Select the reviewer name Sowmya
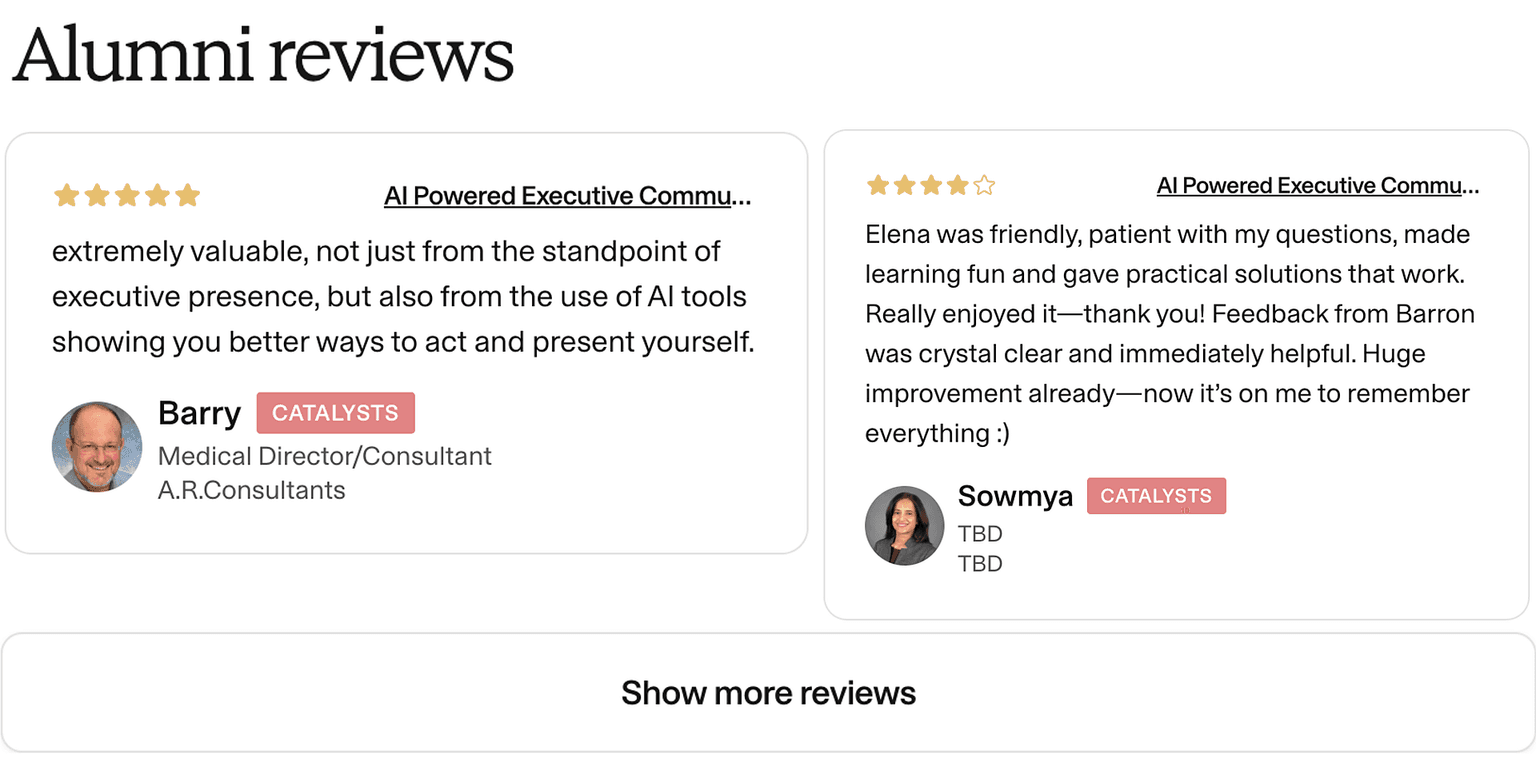The width and height of the screenshot is (1536, 762). [1014, 496]
